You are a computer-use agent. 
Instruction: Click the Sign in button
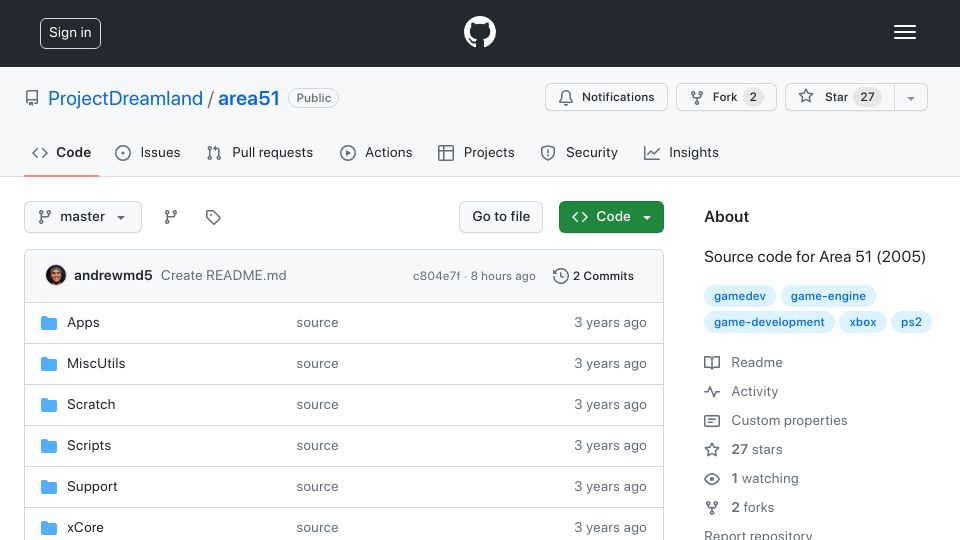[70, 33]
